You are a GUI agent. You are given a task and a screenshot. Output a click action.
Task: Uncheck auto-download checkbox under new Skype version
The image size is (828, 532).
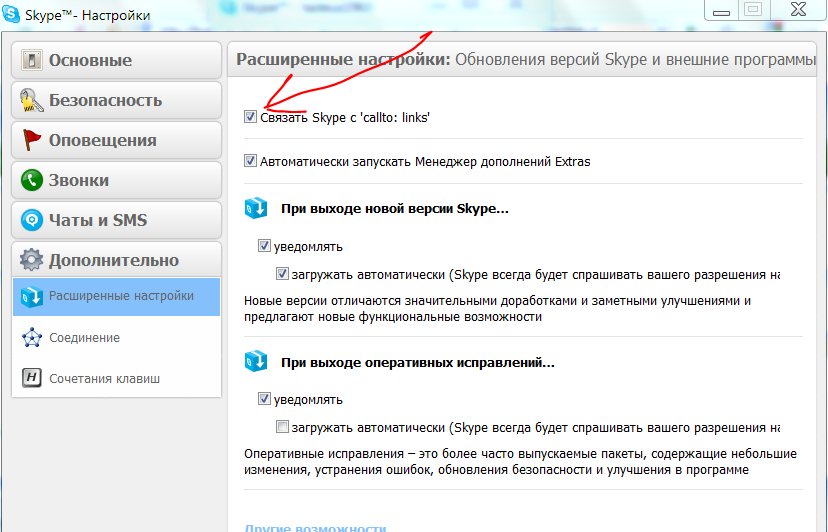pos(282,274)
